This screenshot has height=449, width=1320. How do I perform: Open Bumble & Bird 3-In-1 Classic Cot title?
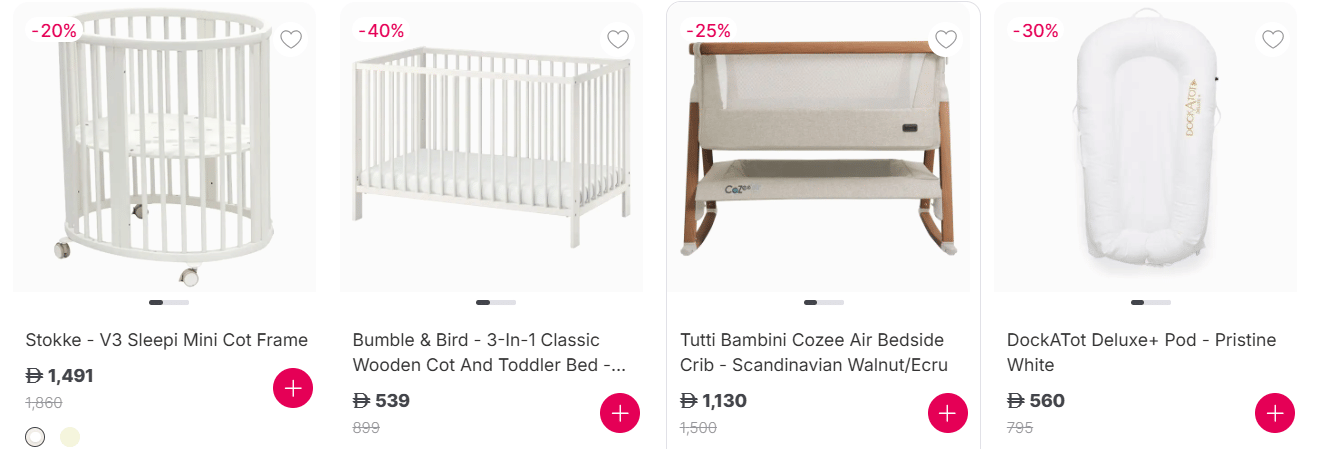click(x=490, y=352)
